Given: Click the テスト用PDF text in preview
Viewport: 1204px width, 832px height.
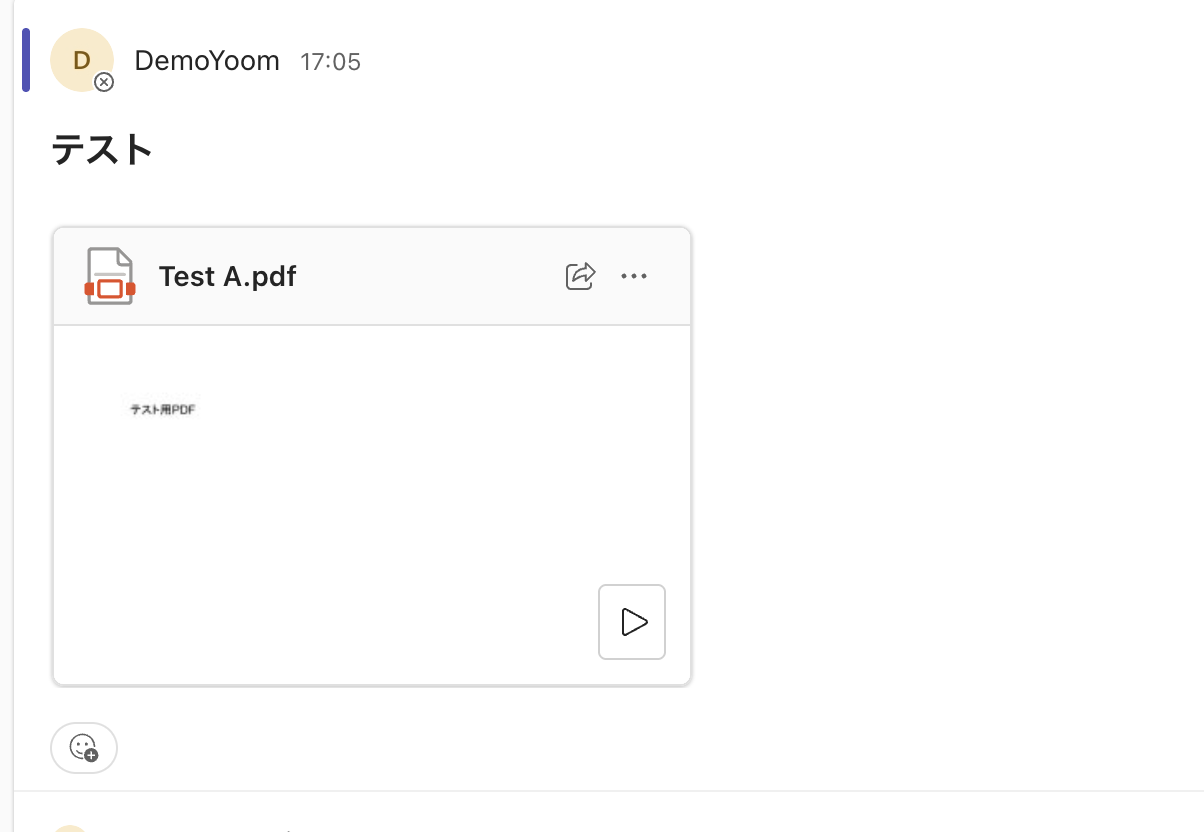Looking at the screenshot, I should 162,409.
